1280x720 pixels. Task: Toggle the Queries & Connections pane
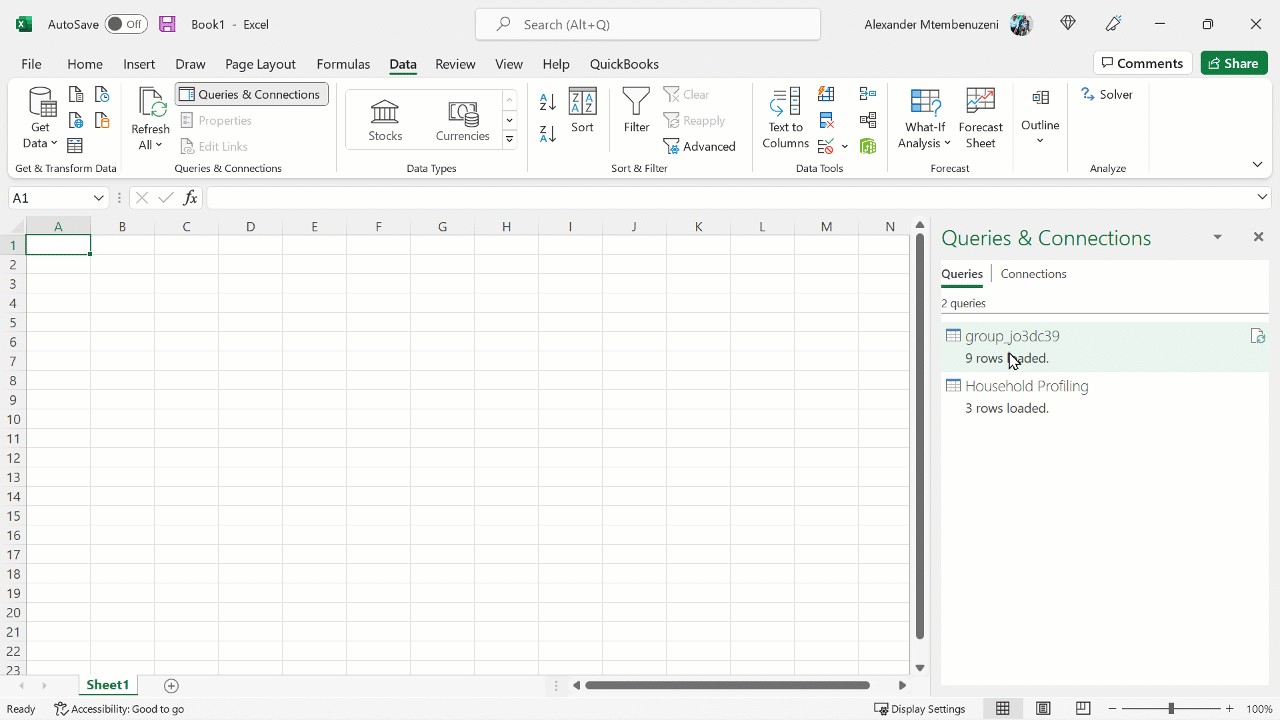tap(251, 94)
